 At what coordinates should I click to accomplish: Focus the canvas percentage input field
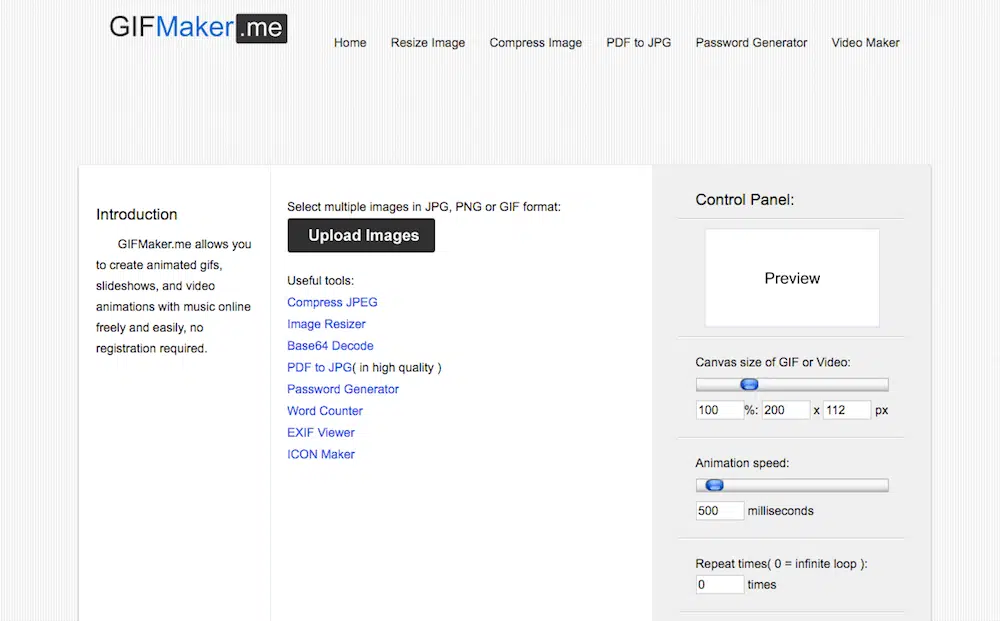(719, 410)
